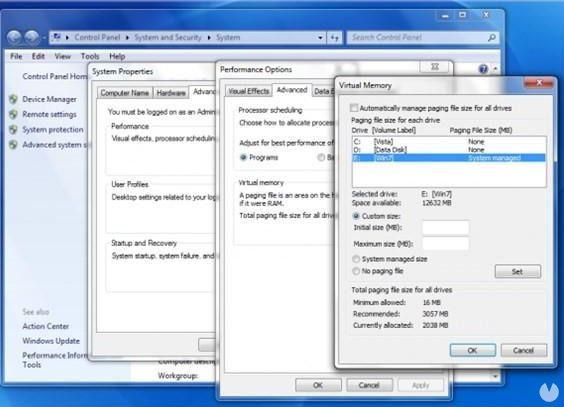Screen dimensions: 564x407
Task: Open the Help menu
Action: pyautogui.click(x=117, y=56)
